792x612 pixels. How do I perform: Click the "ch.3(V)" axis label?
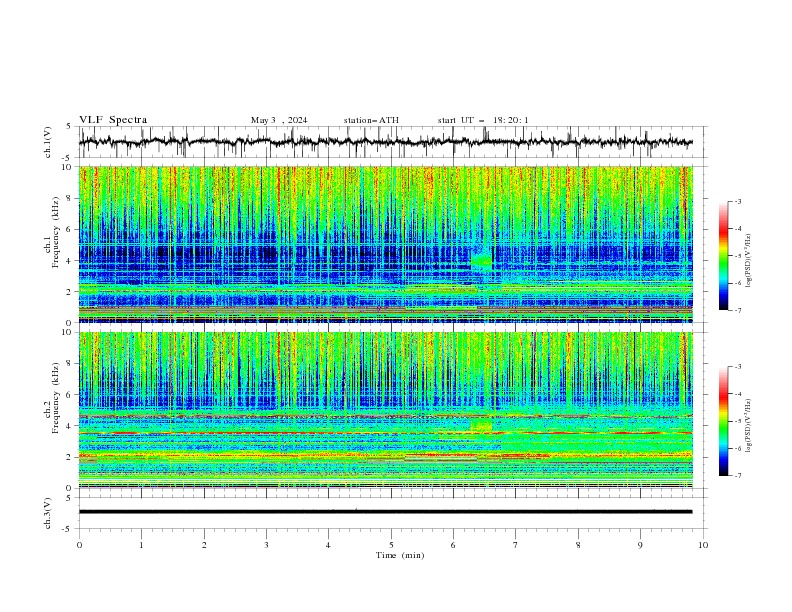click(x=48, y=513)
